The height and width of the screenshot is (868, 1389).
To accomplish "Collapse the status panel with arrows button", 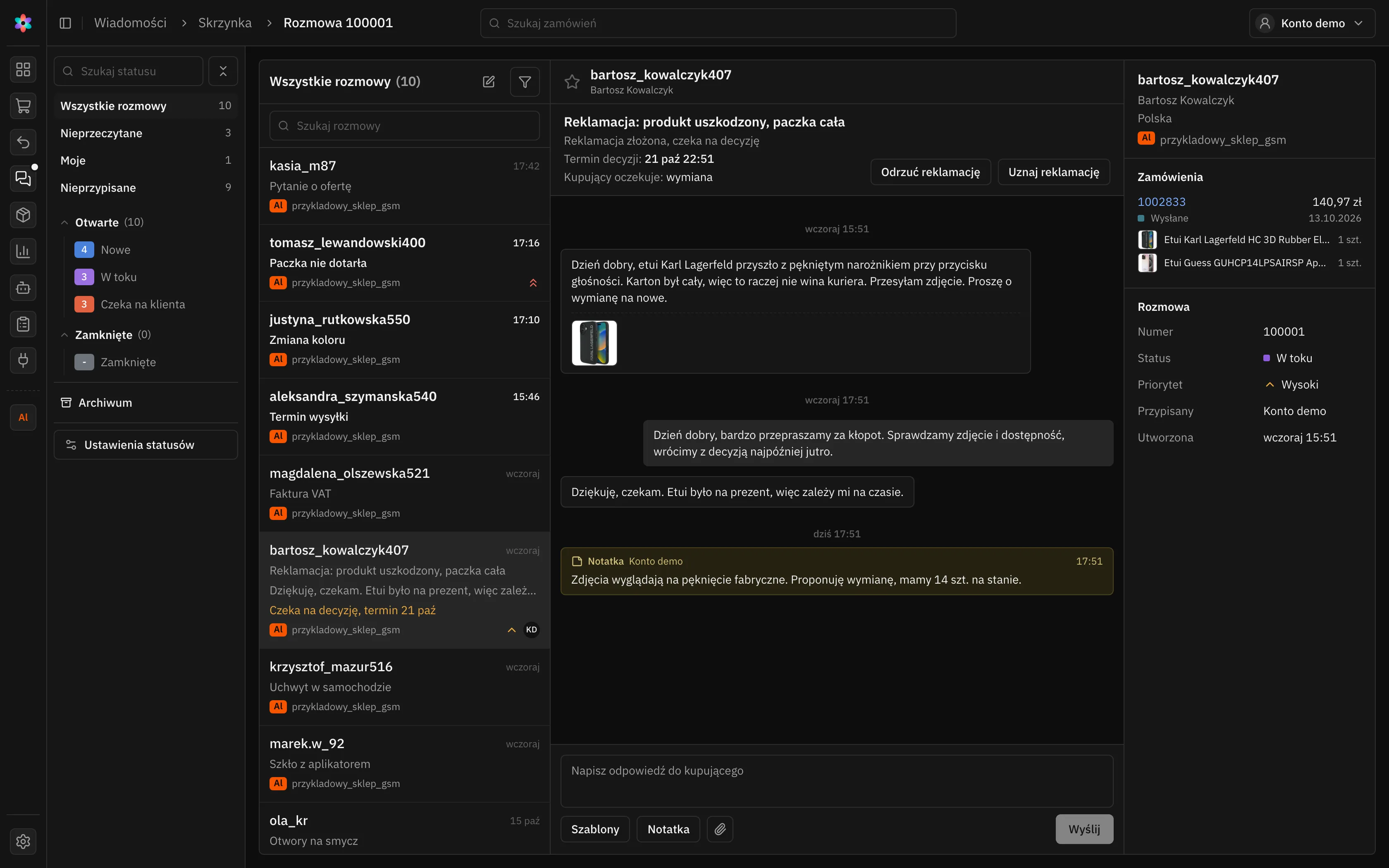I will 223,71.
